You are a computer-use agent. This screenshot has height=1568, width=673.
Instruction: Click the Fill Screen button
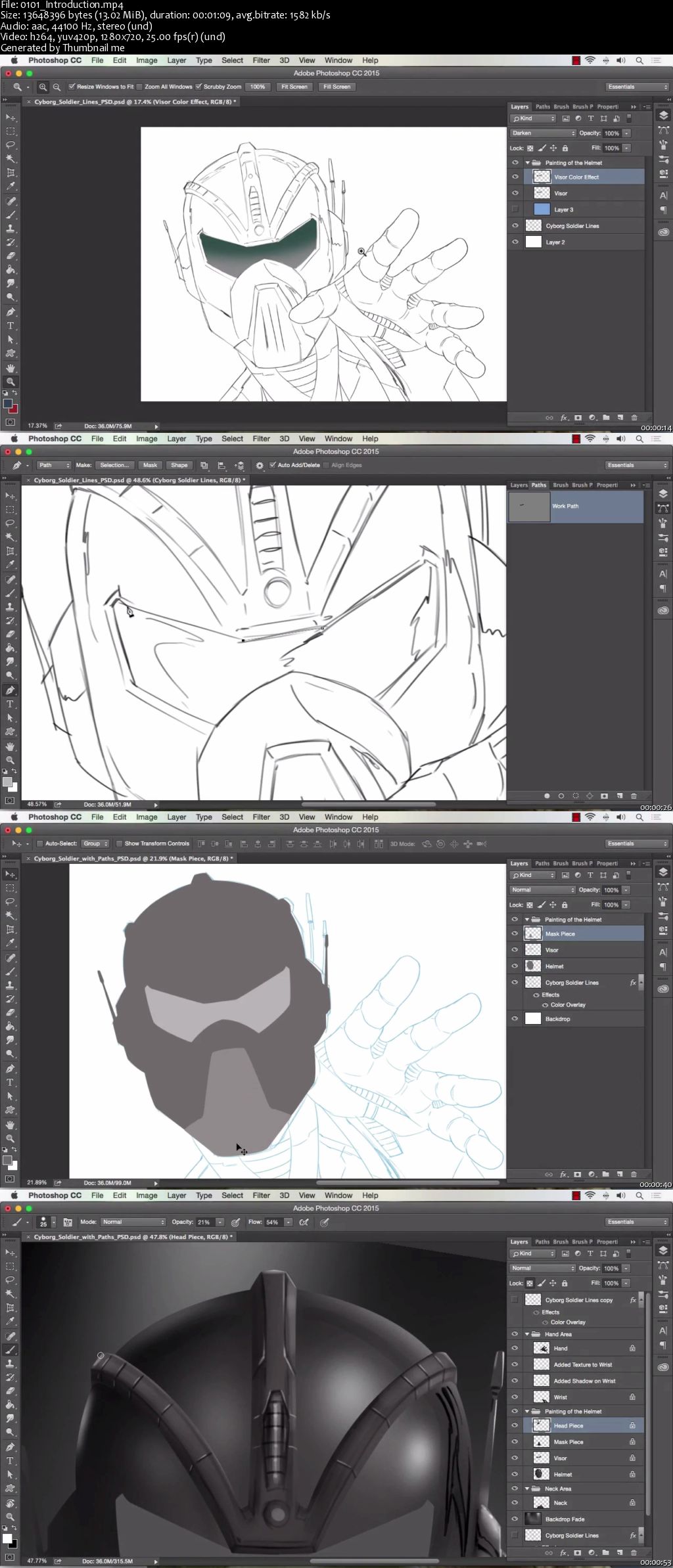(x=336, y=87)
